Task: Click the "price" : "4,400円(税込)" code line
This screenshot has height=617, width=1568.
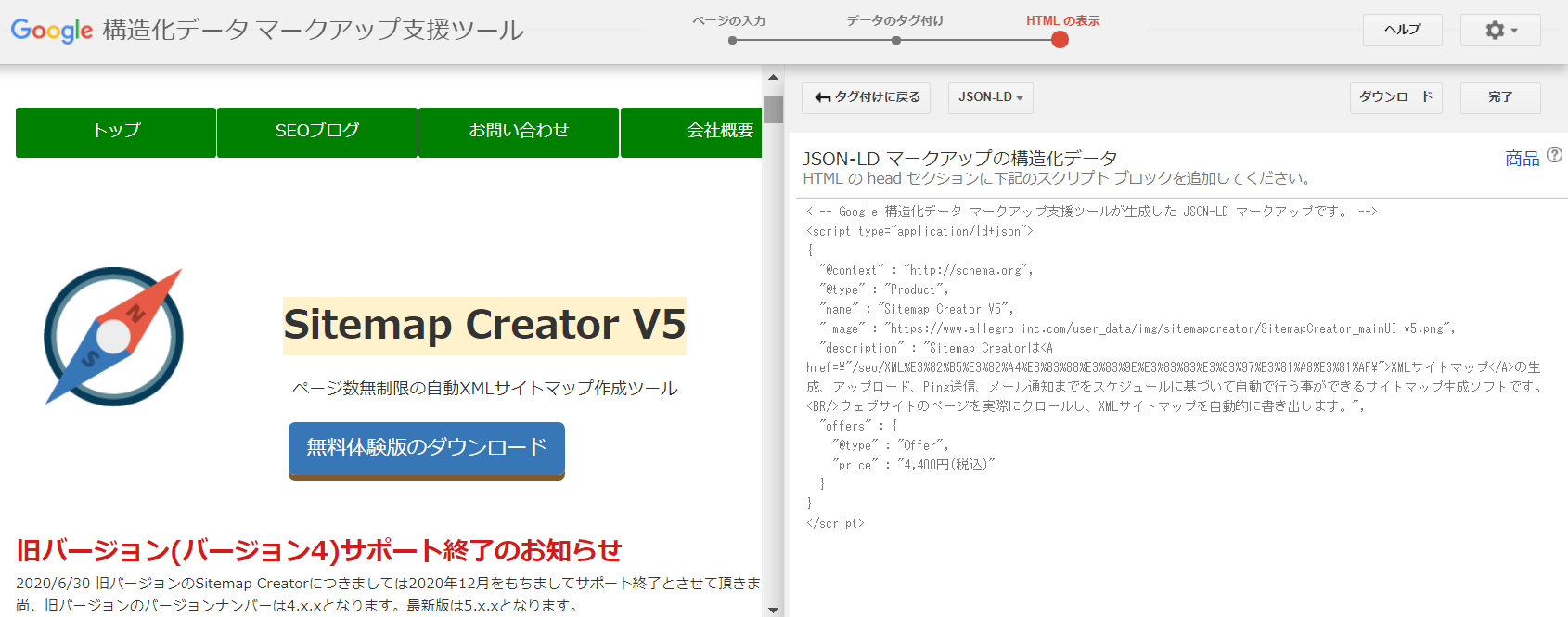Action: [913, 465]
